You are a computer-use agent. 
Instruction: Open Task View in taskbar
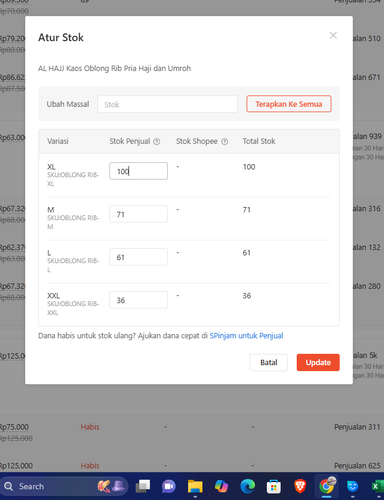pyautogui.click(x=143, y=486)
